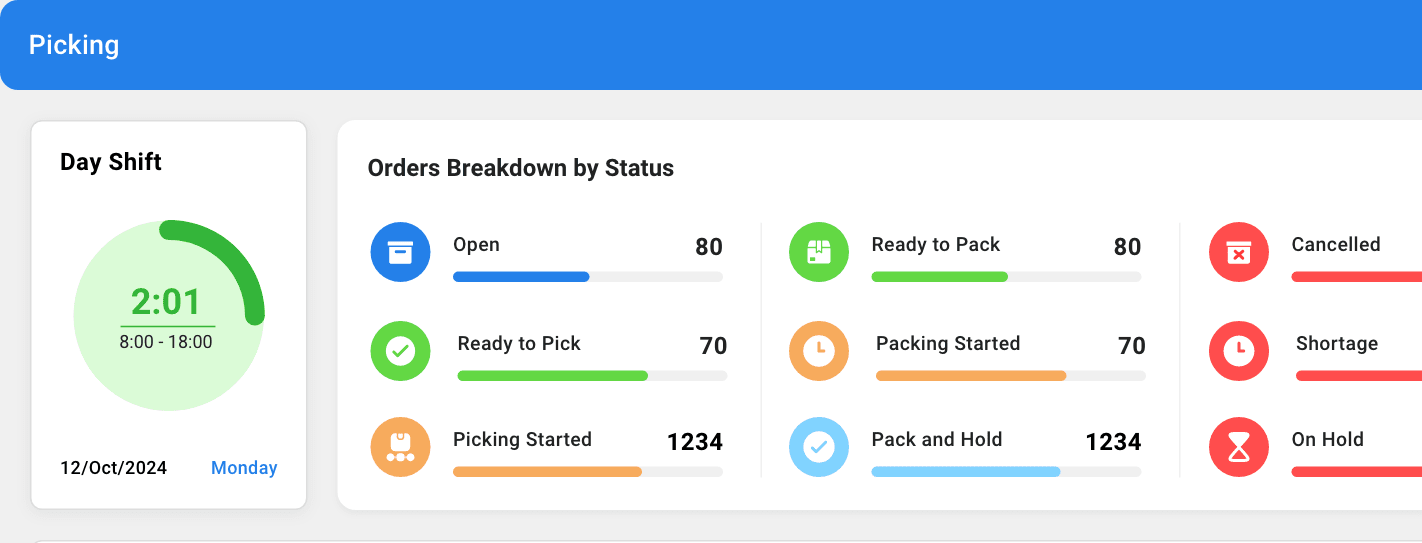Click the blue Open orders box icon

tap(400, 252)
